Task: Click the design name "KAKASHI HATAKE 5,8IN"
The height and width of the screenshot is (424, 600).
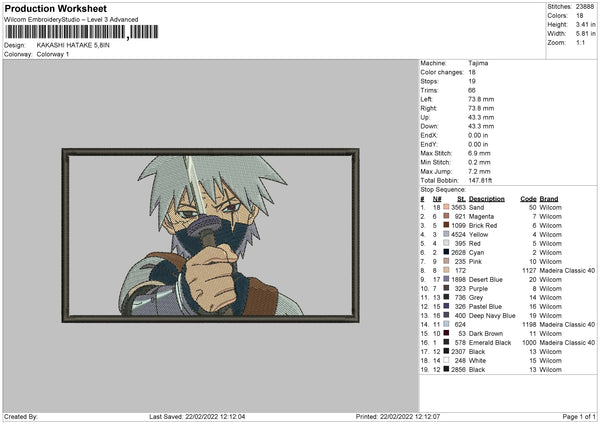Action: tap(73, 45)
